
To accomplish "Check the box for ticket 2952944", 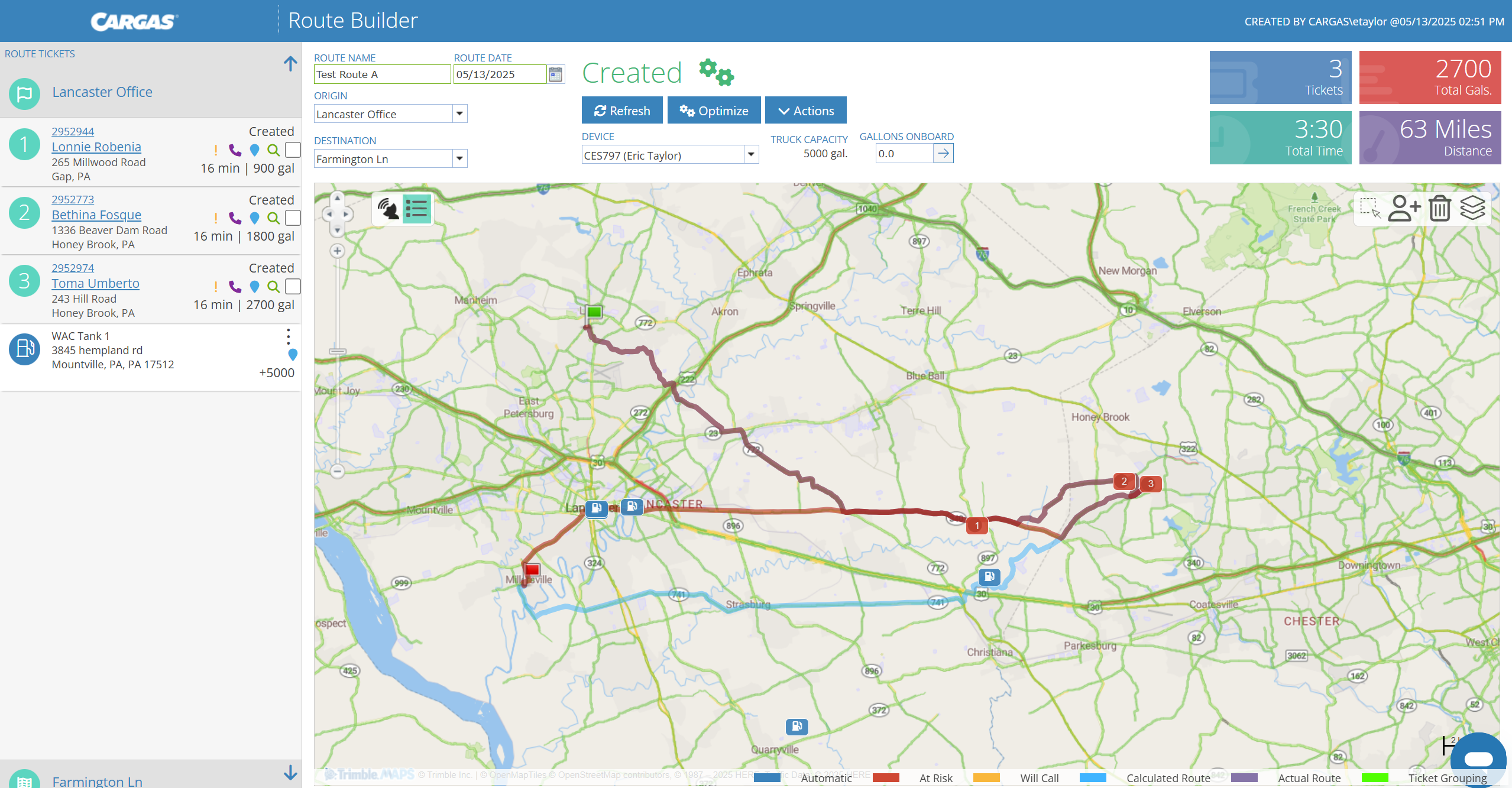I will (x=293, y=150).
